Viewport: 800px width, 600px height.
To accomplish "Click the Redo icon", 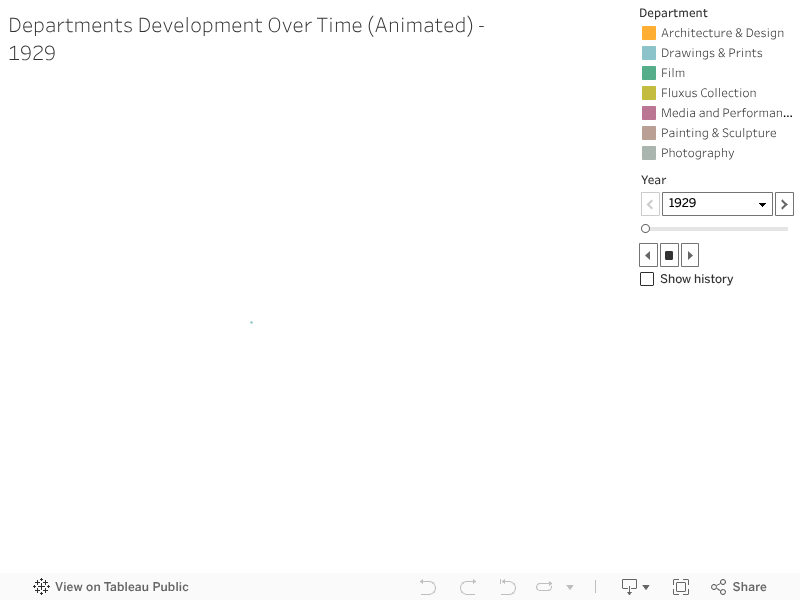I will pyautogui.click(x=468, y=587).
